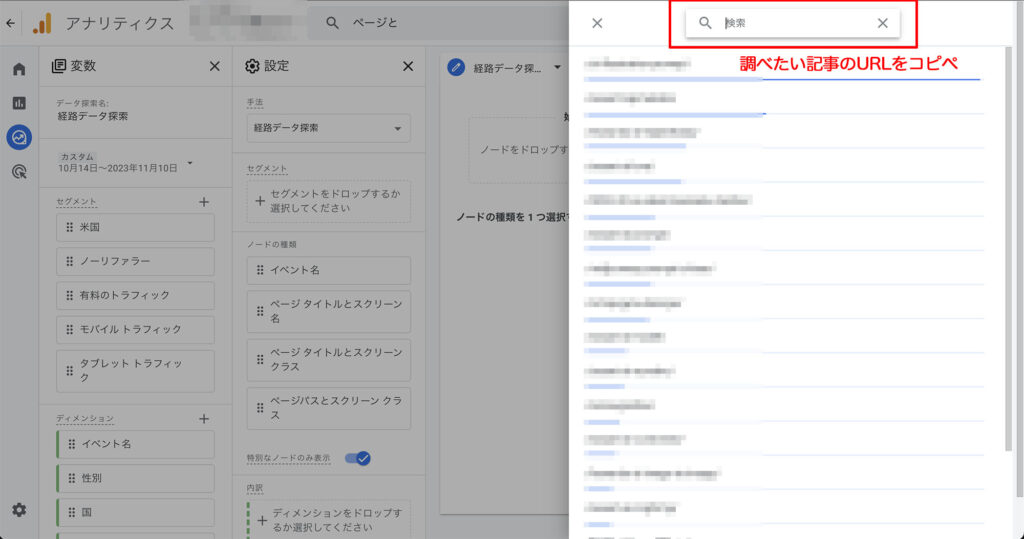The width and height of the screenshot is (1024, 539).
Task: Clear the search box with its X
Action: click(x=882, y=23)
